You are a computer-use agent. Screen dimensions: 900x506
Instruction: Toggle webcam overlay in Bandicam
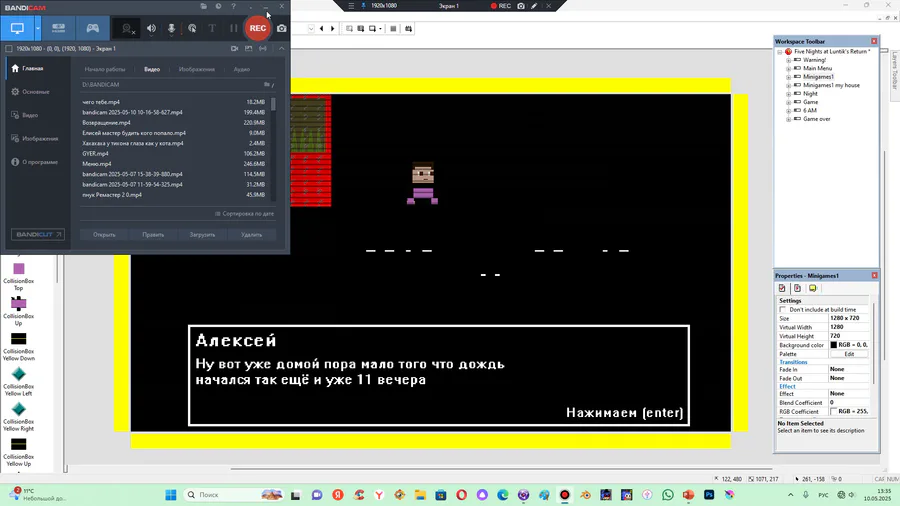point(127,28)
